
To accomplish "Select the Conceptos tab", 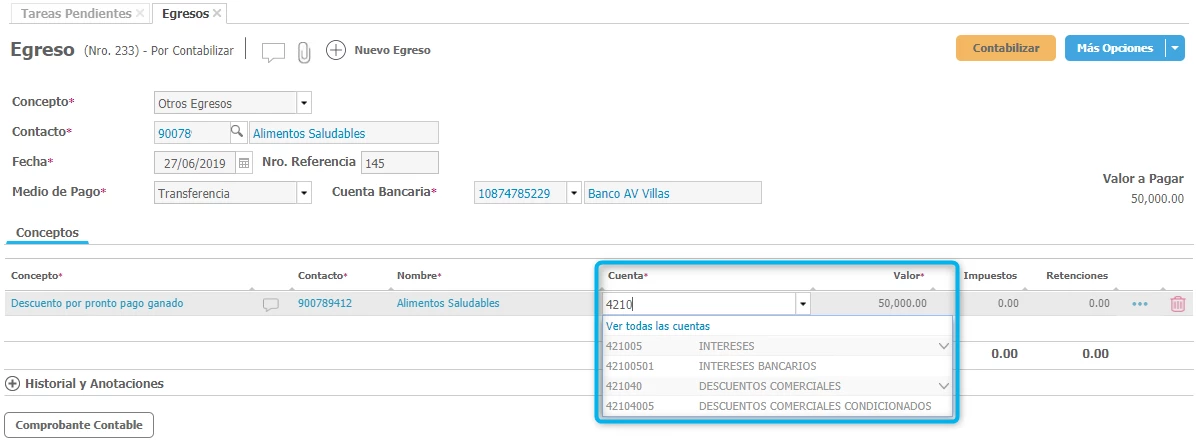I will point(47,232).
